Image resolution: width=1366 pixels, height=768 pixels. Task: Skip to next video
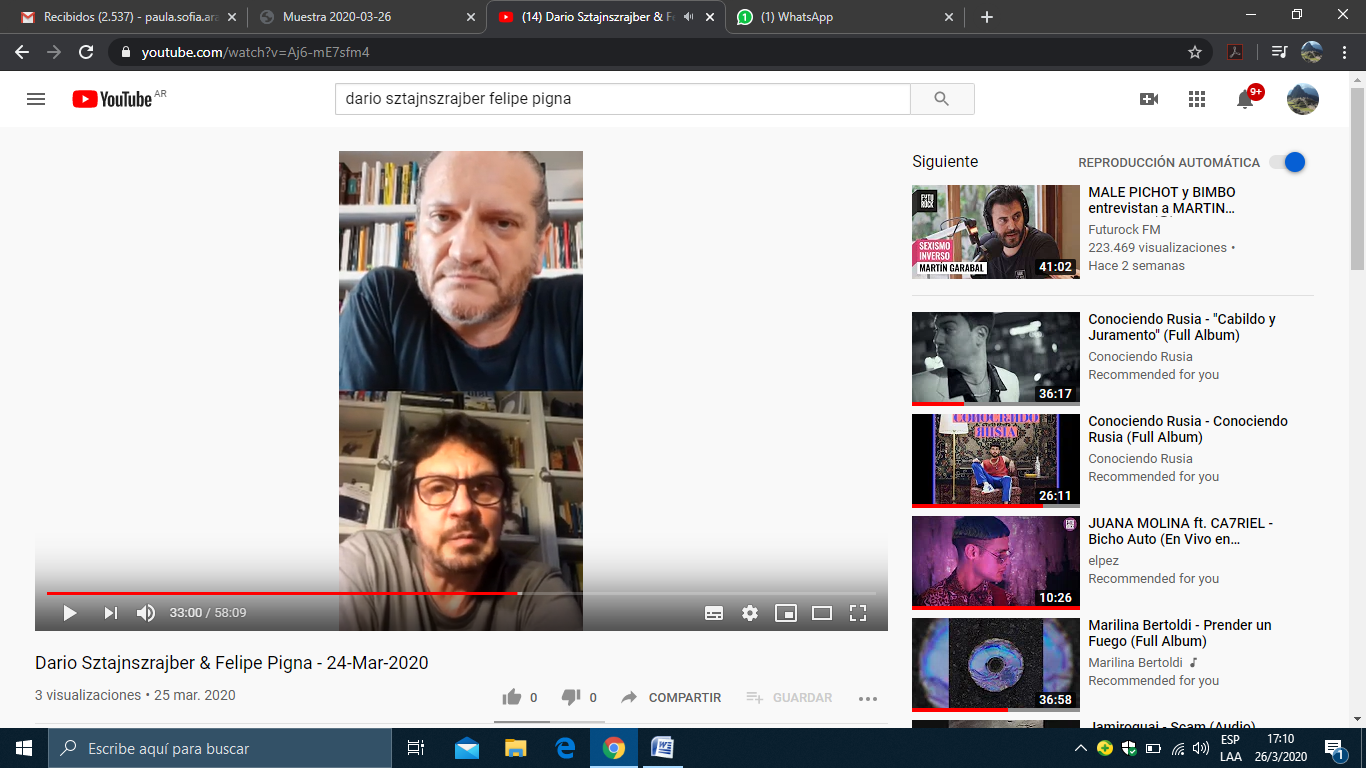pos(111,613)
